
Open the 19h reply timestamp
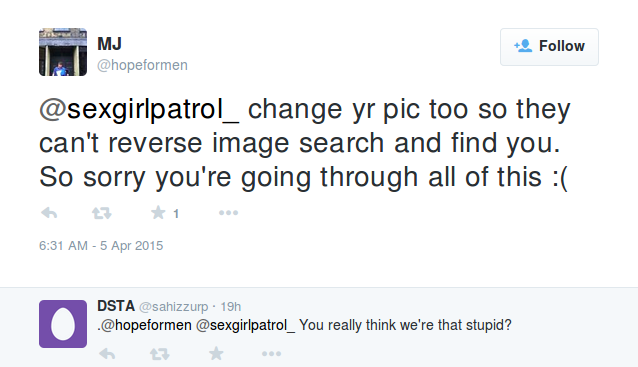(231, 307)
